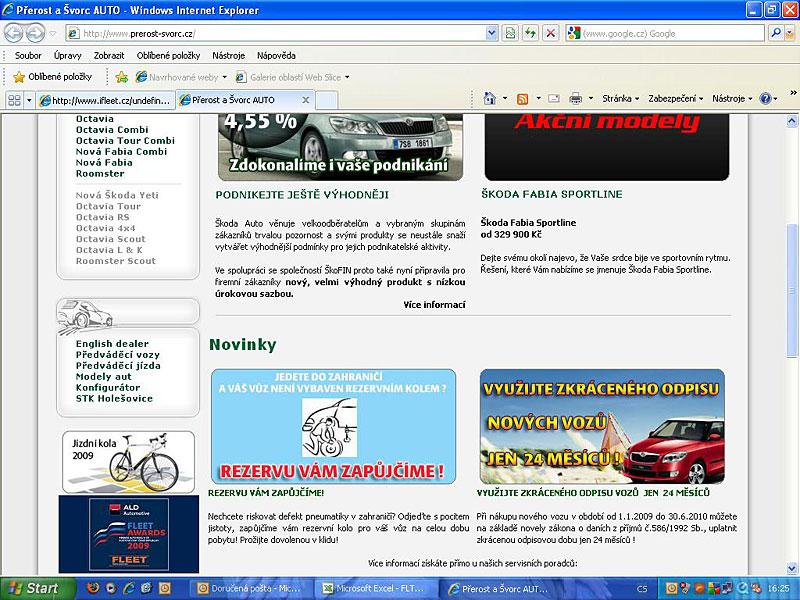
Task: Click the Home house icon
Action: [x=490, y=98]
